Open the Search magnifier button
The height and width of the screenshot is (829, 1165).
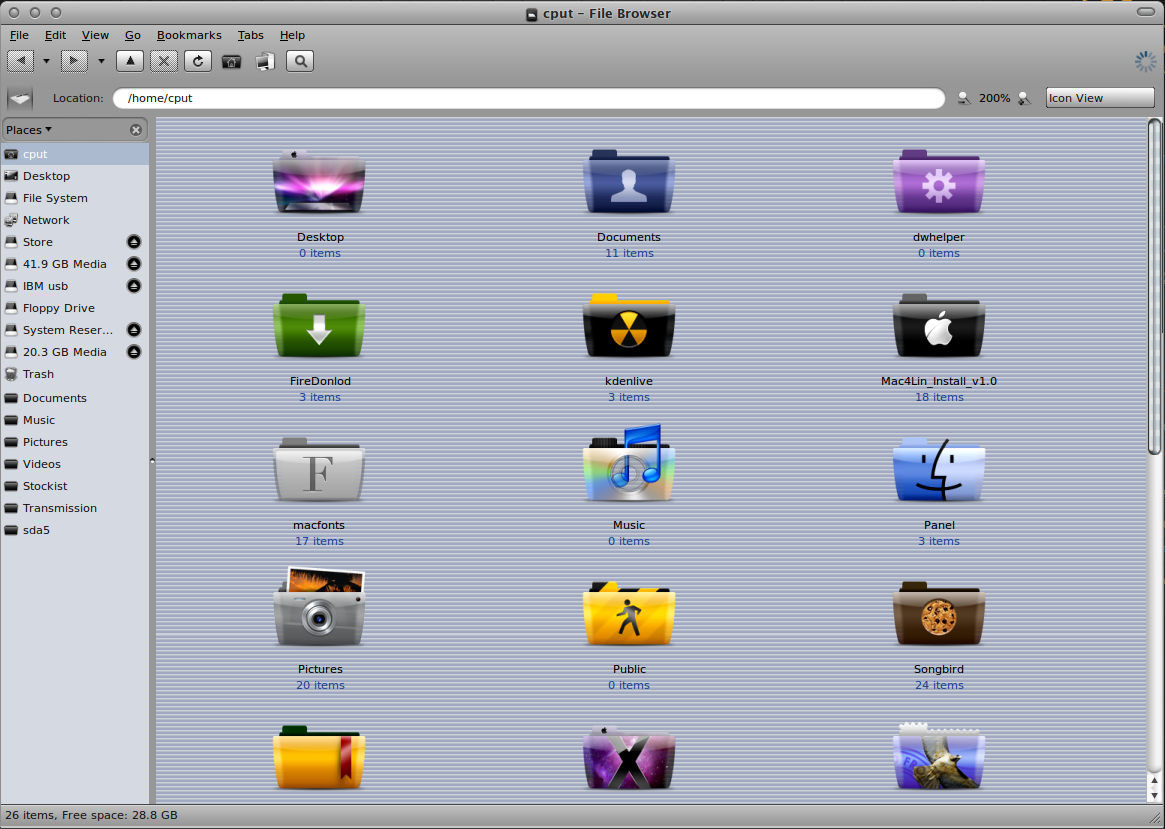click(300, 61)
